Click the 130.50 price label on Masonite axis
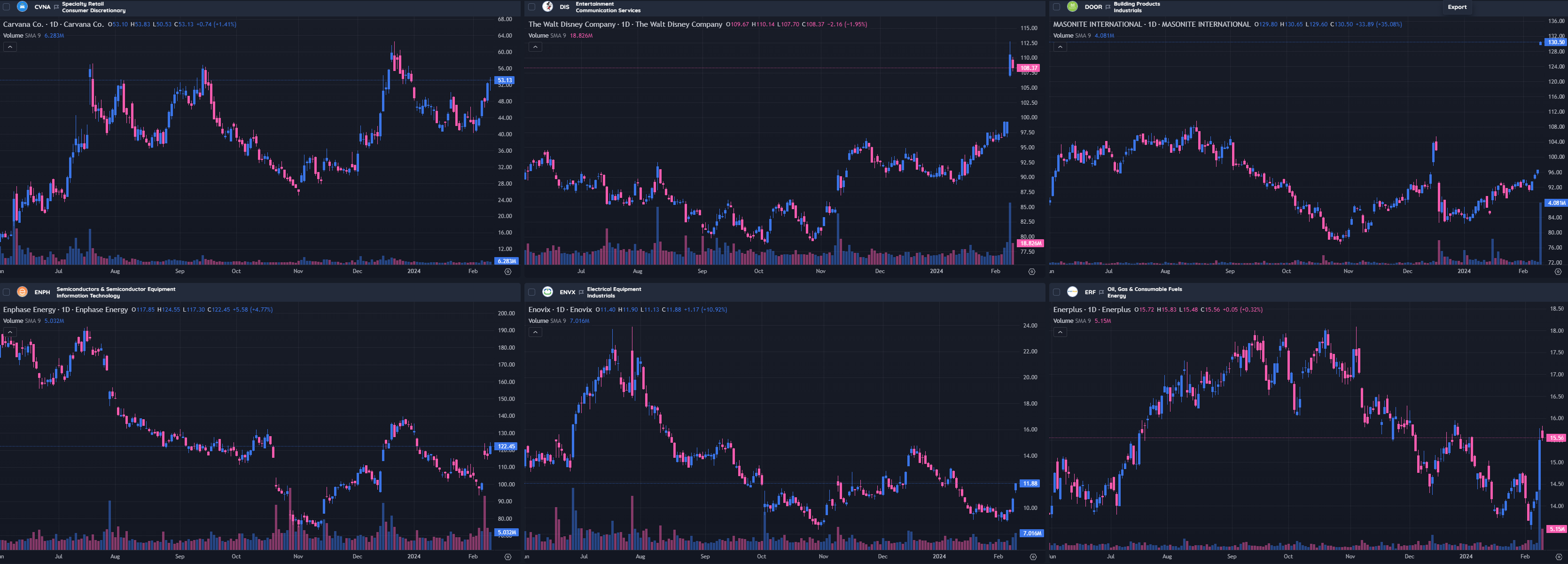The width and height of the screenshot is (1568, 564). (x=1555, y=42)
